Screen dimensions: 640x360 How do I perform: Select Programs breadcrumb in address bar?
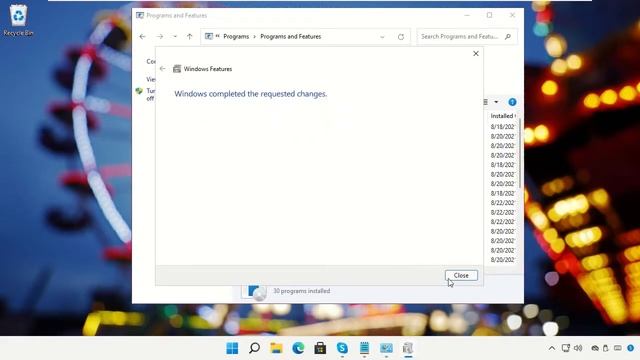(236, 36)
